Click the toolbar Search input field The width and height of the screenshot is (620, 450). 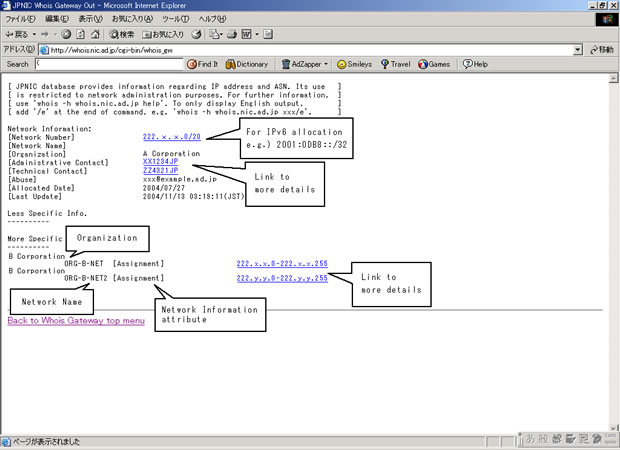tap(110, 64)
